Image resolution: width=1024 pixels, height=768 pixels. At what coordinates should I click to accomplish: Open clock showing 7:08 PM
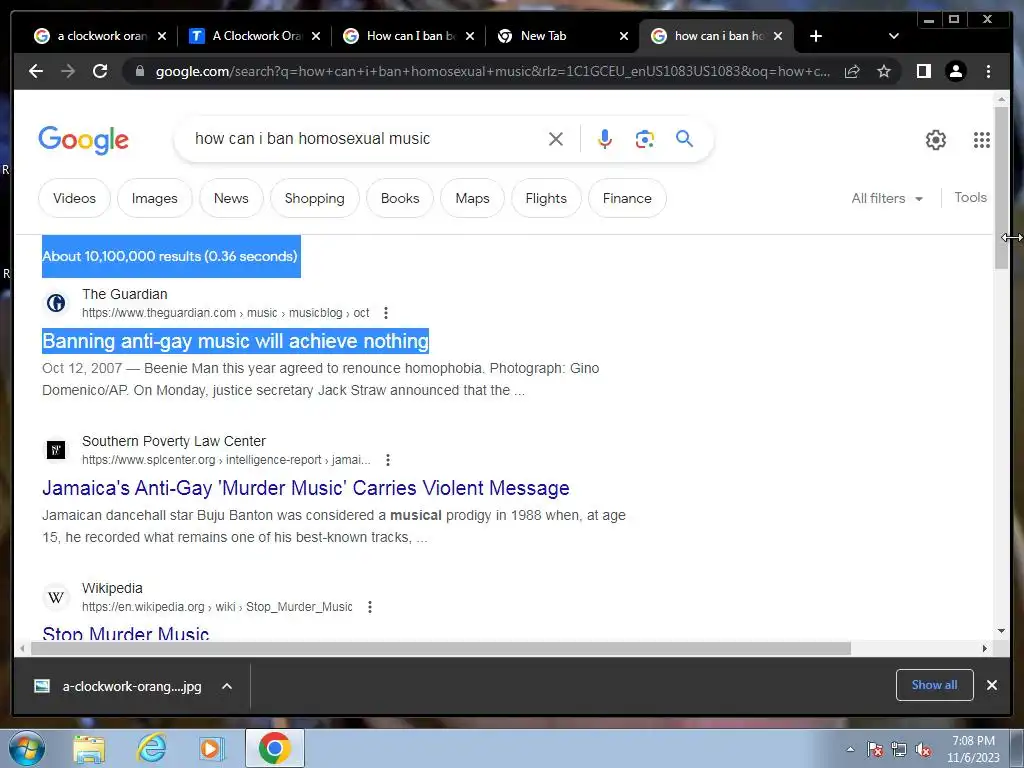[973, 749]
